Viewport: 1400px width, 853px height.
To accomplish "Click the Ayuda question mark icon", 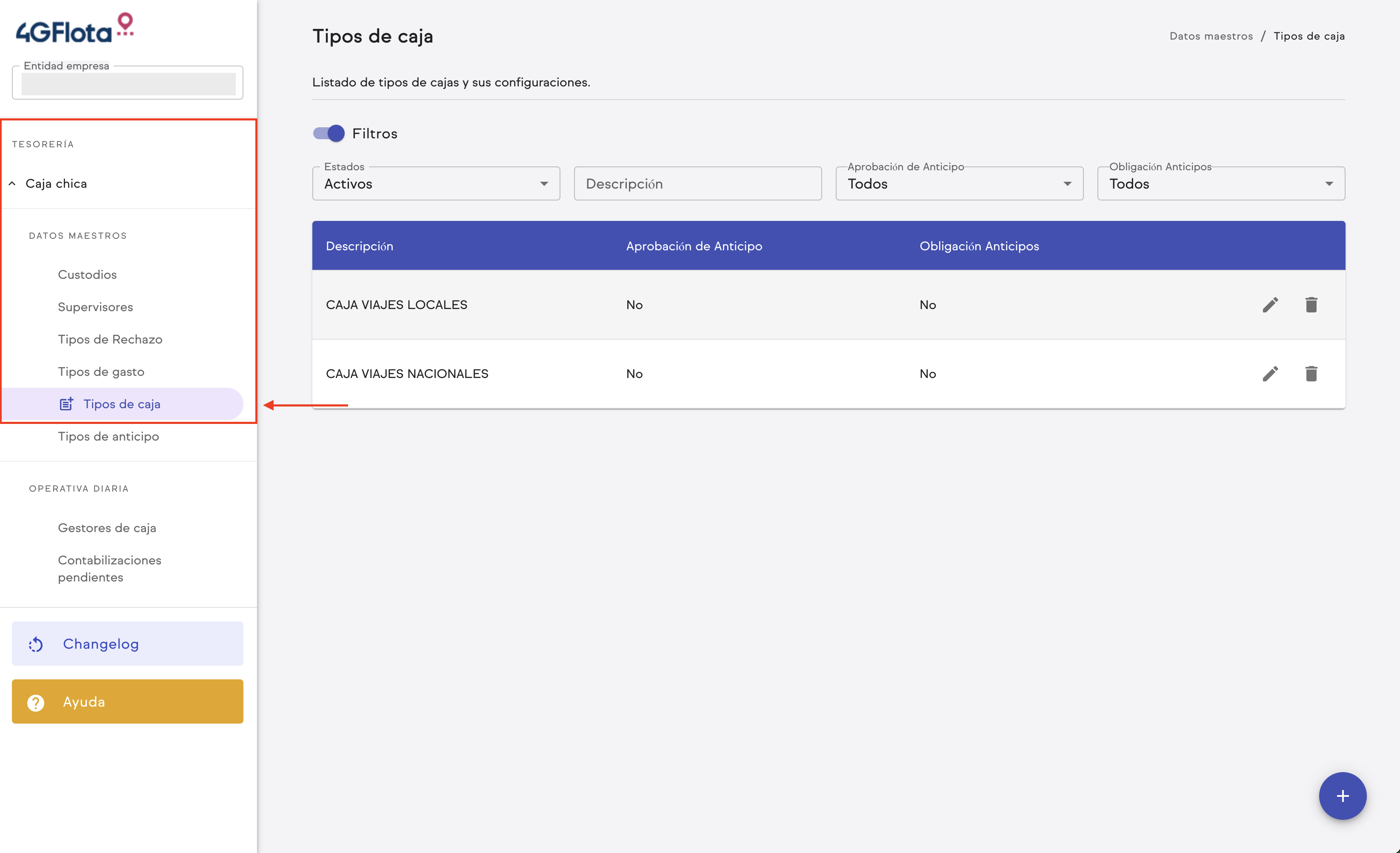I will click(x=36, y=702).
